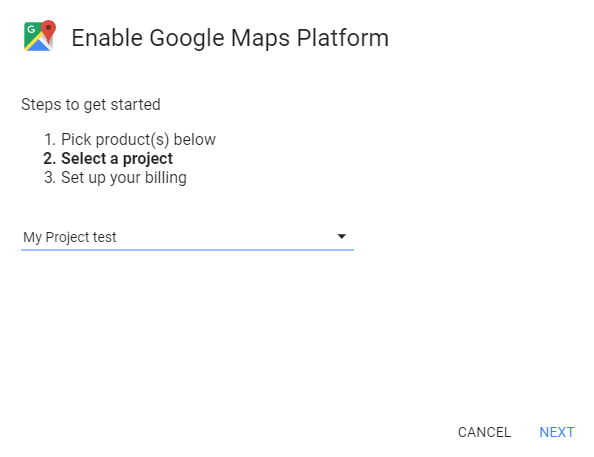594x457 pixels.
Task: Click step 1 Pick product(s) below
Action: 130,139
